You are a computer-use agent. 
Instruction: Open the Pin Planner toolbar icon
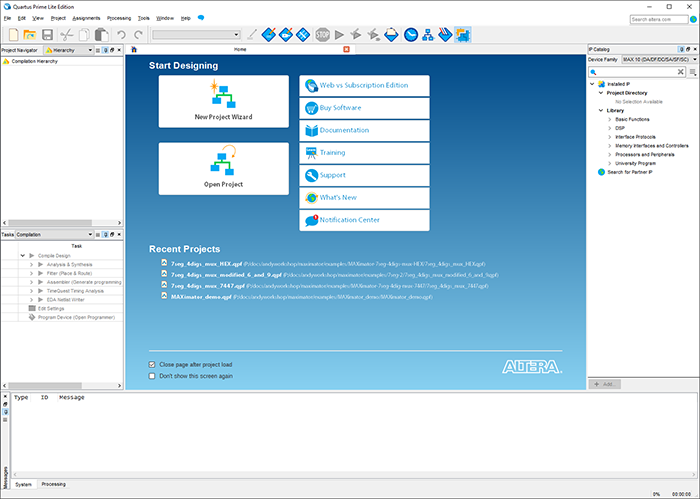tap(286, 34)
